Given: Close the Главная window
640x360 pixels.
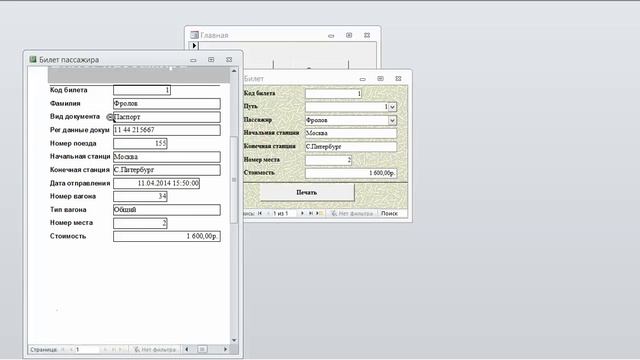Looking at the screenshot, I should click(x=367, y=36).
